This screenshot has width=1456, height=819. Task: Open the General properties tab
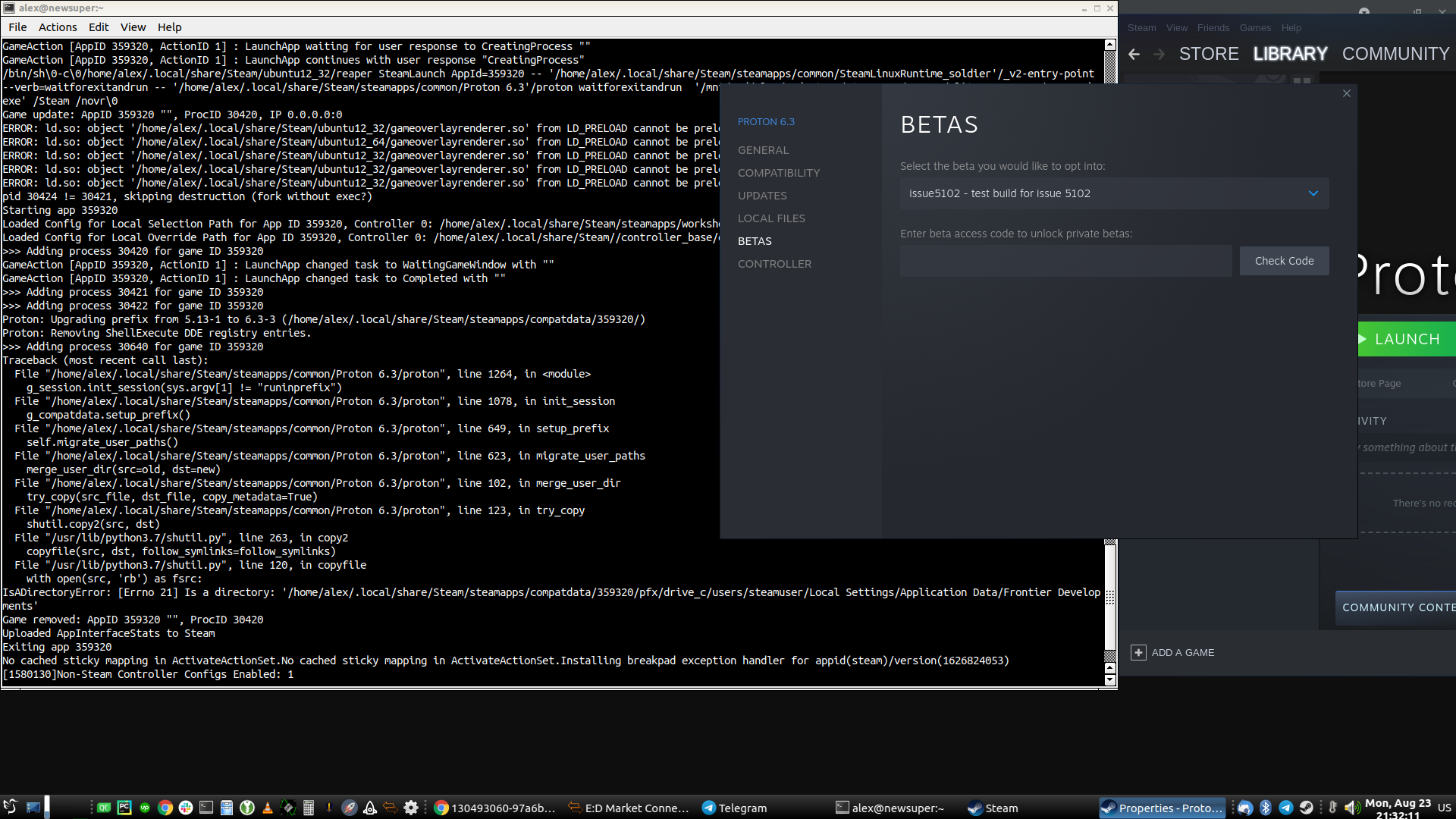point(763,150)
